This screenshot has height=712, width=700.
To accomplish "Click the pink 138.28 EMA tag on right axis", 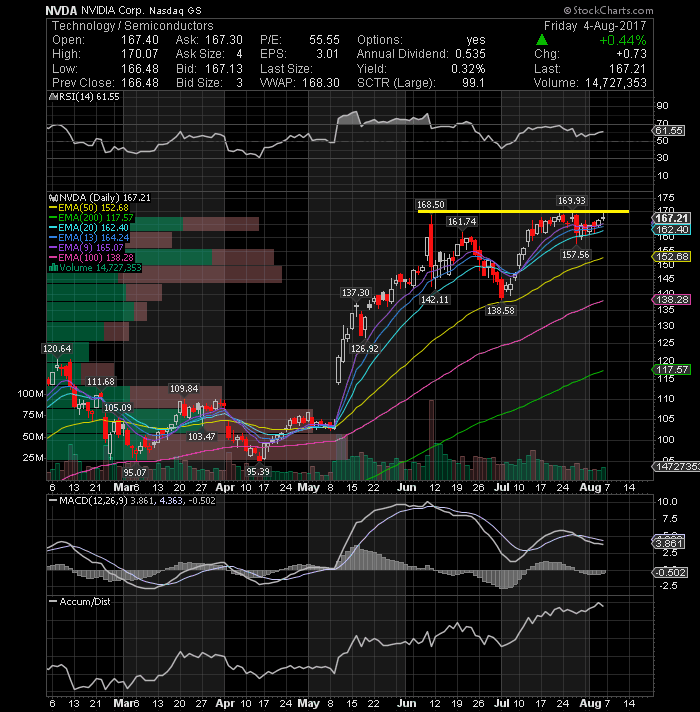I will click(x=671, y=300).
